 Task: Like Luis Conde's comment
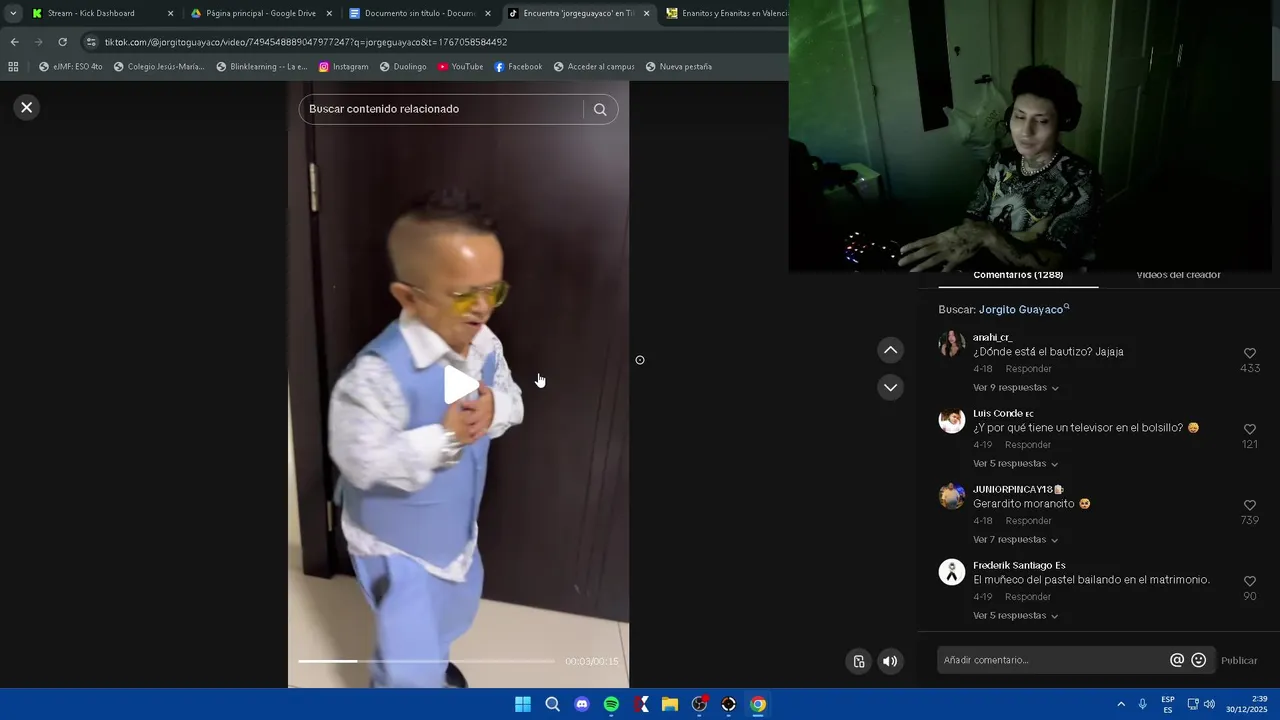click(x=1250, y=429)
